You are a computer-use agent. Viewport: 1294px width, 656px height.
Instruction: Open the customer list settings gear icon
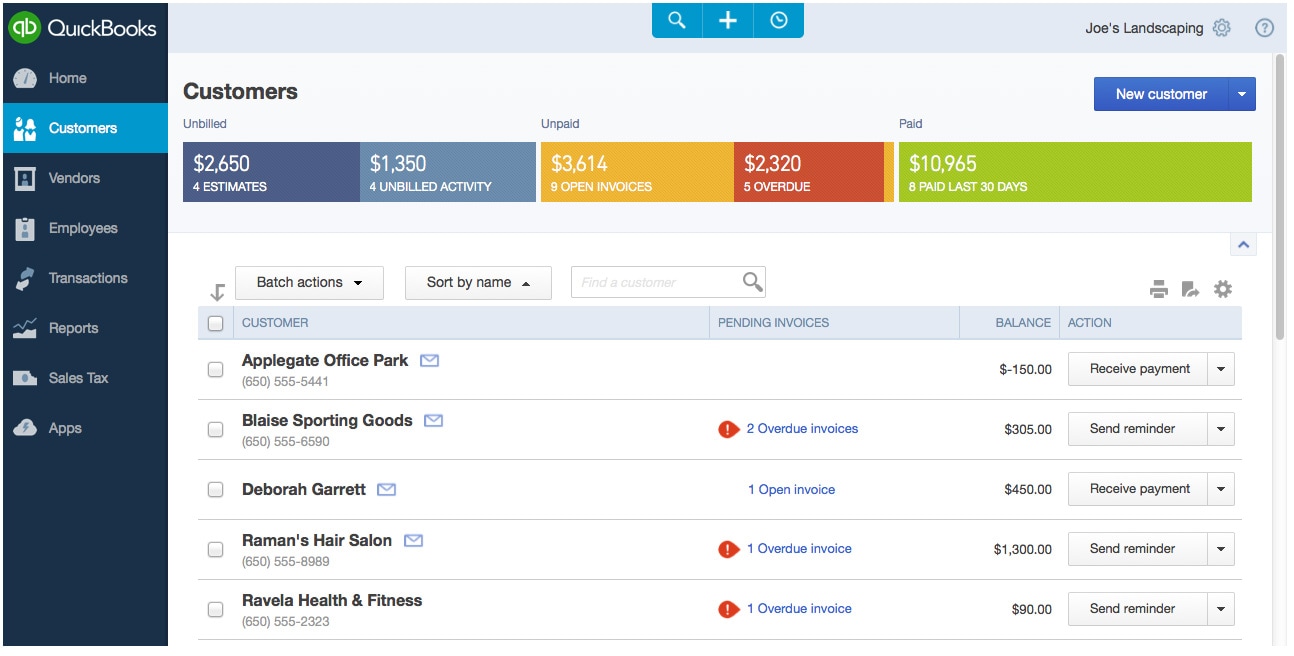1225,289
